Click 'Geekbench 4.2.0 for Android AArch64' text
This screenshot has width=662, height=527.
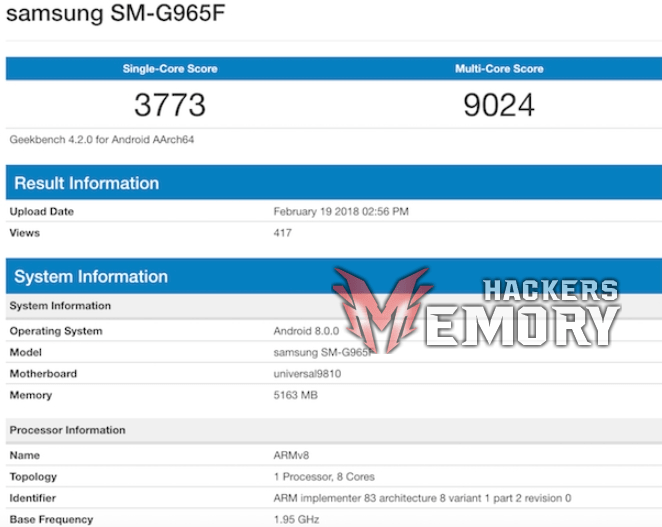click(102, 140)
